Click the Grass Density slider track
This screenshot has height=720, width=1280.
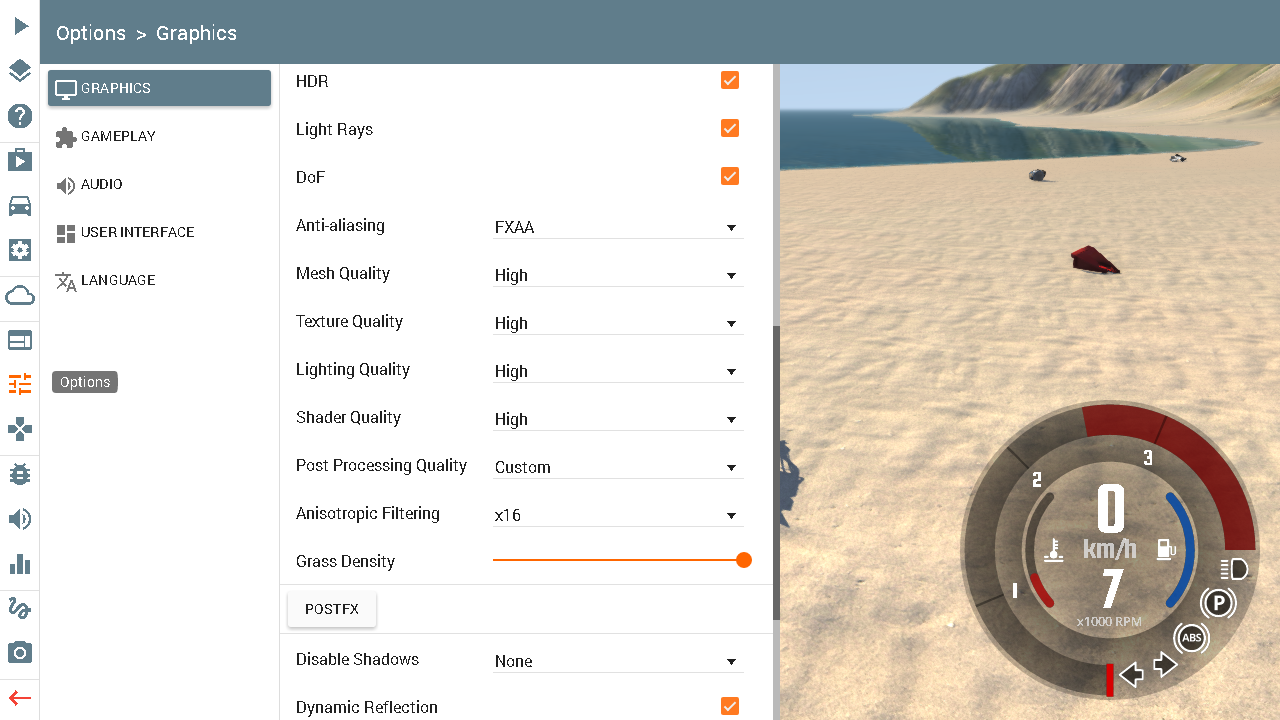616,560
